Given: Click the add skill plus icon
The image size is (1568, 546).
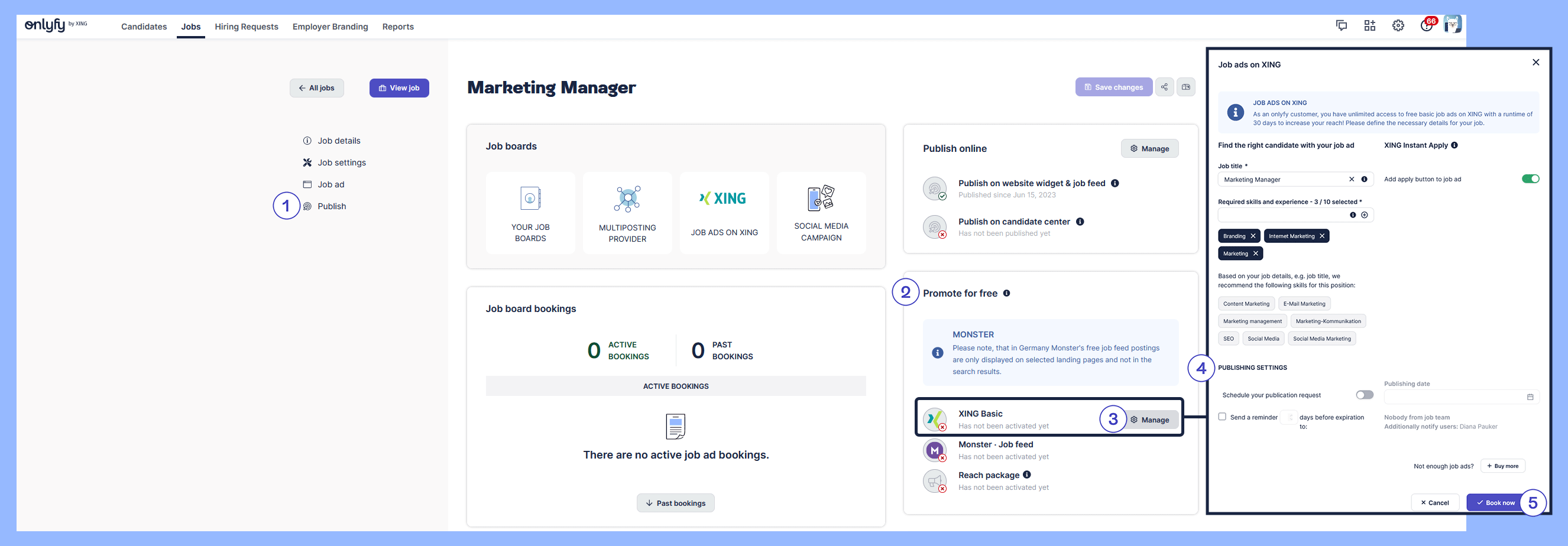Looking at the screenshot, I should 1364,215.
